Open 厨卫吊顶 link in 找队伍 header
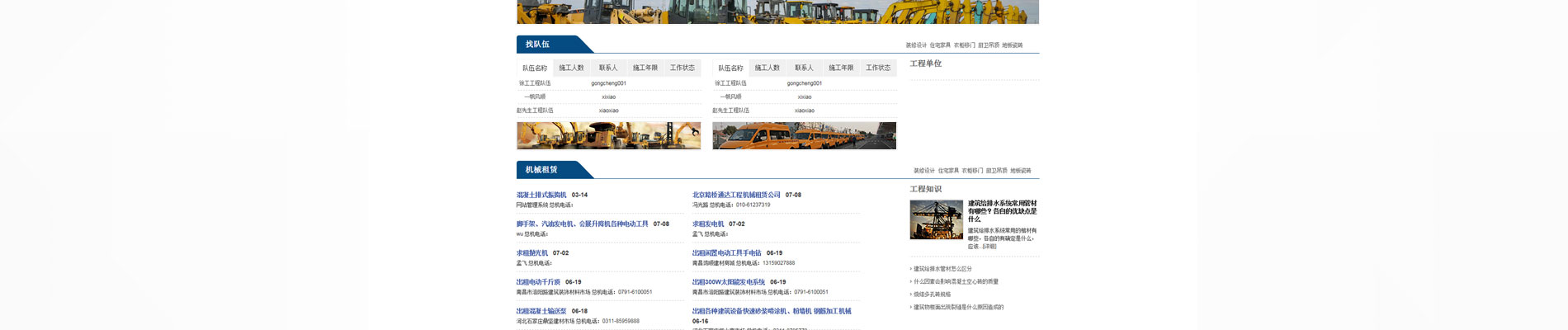 pyautogui.click(x=988, y=45)
